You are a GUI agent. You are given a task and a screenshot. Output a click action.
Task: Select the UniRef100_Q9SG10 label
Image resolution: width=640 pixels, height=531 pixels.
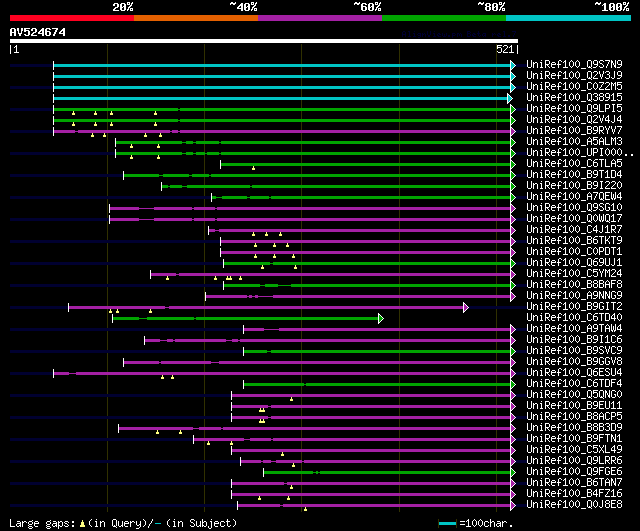click(574, 208)
